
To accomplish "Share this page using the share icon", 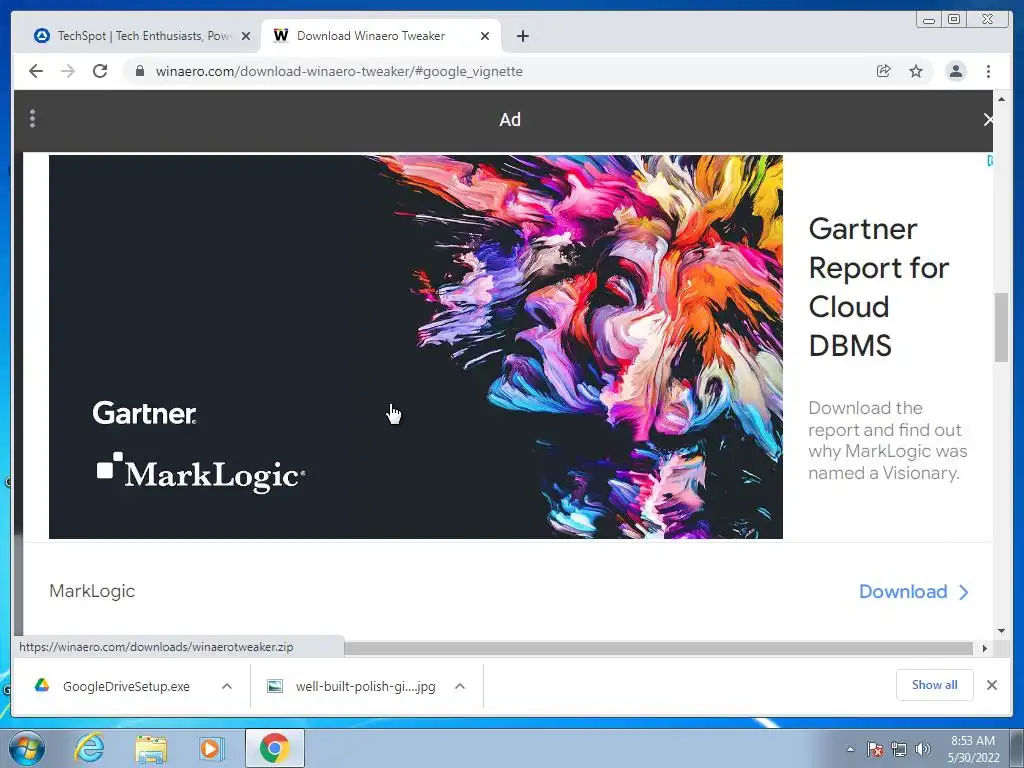I will [884, 71].
